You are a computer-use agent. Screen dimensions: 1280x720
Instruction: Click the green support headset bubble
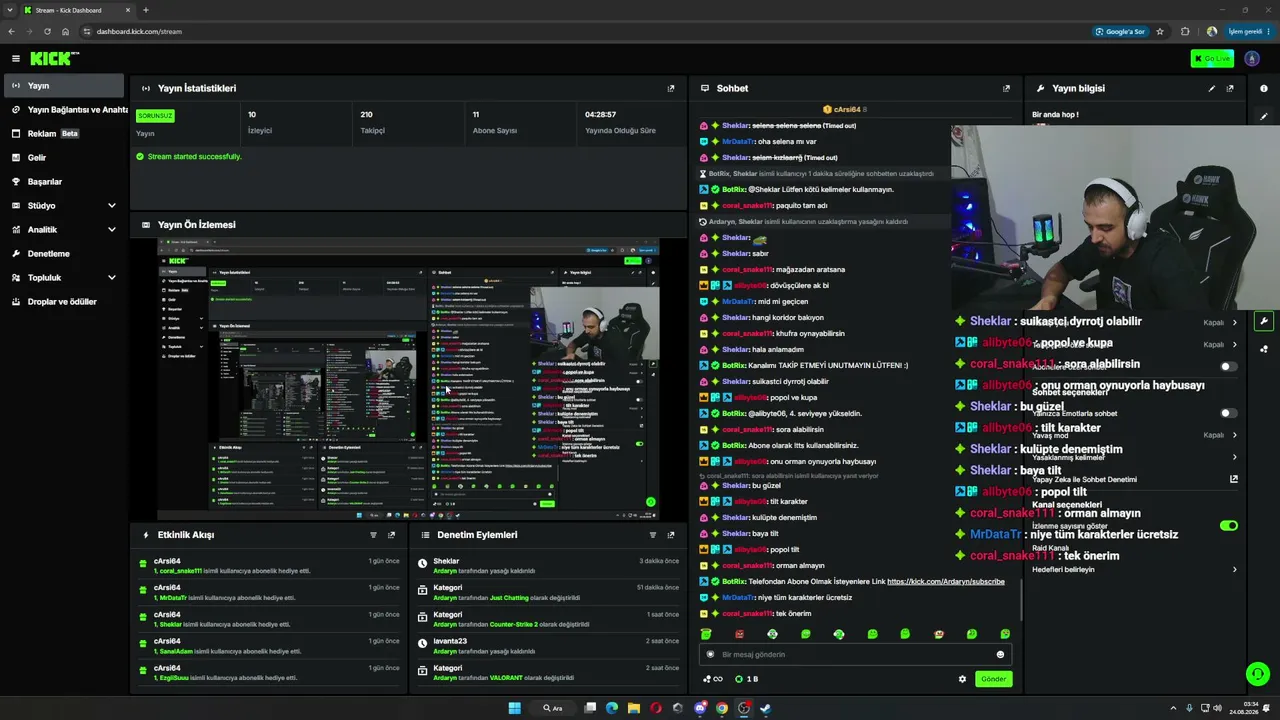(1257, 674)
